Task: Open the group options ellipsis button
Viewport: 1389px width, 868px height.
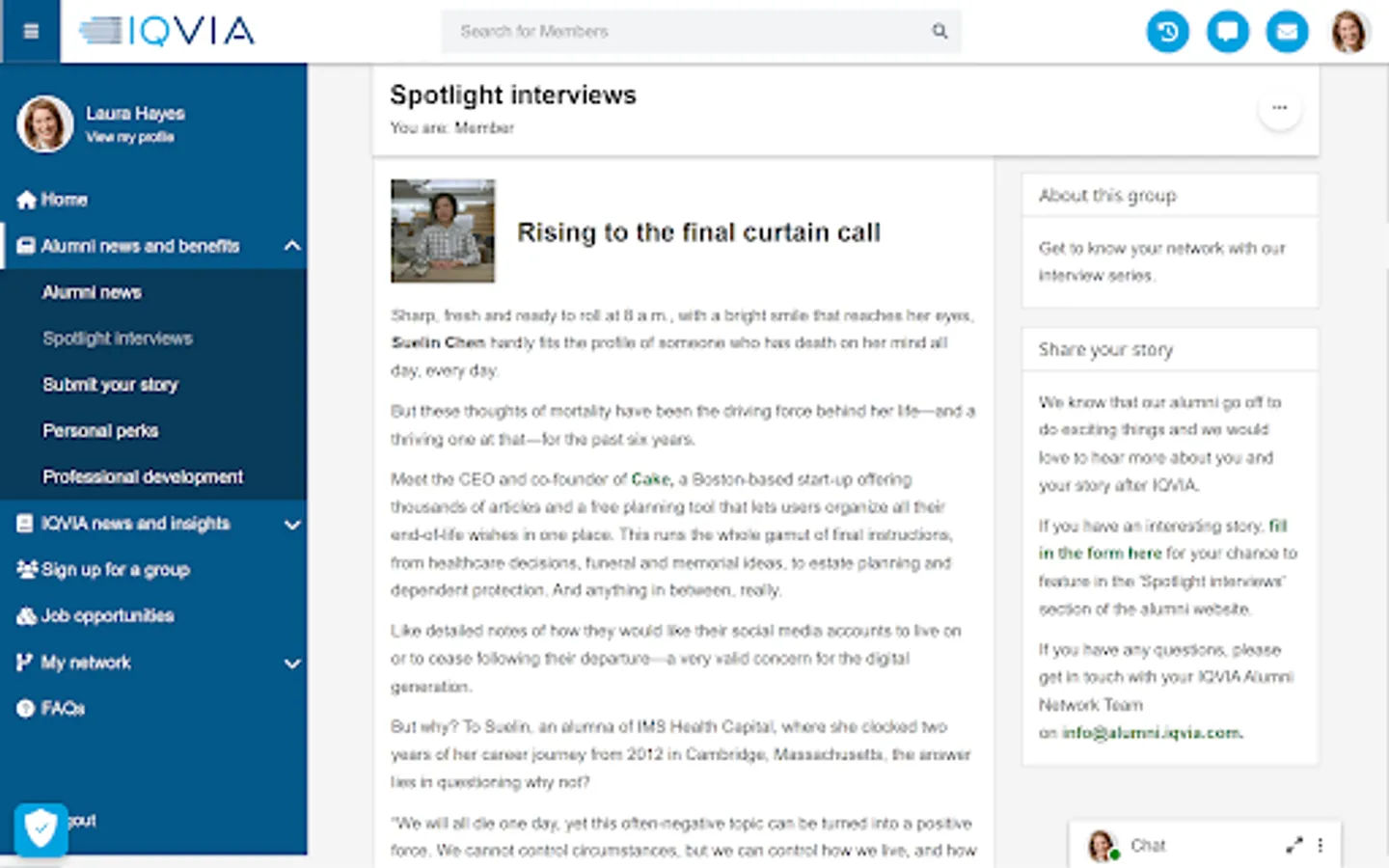Action: pos(1279,108)
